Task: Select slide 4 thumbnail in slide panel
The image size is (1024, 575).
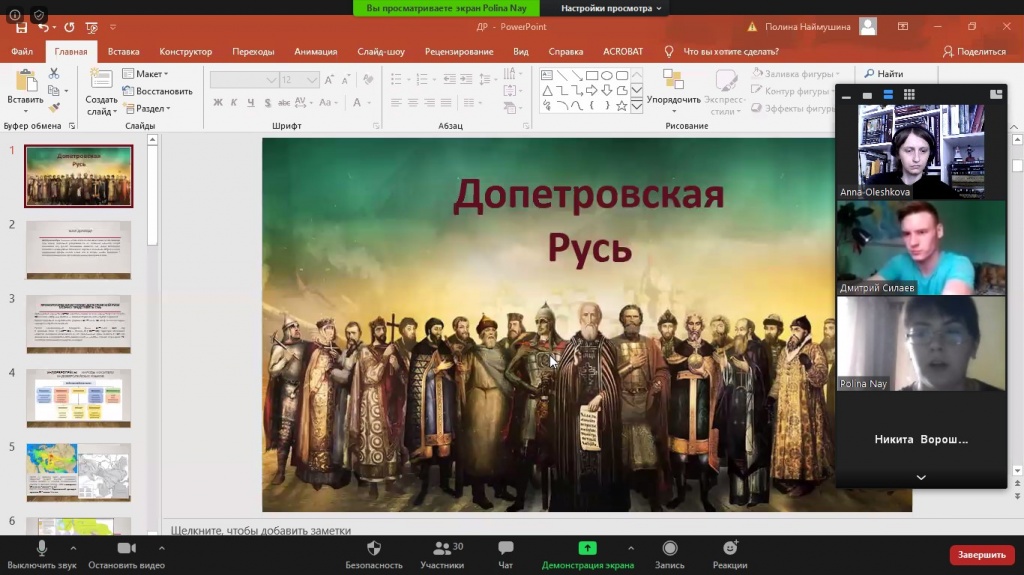Action: click(78, 398)
